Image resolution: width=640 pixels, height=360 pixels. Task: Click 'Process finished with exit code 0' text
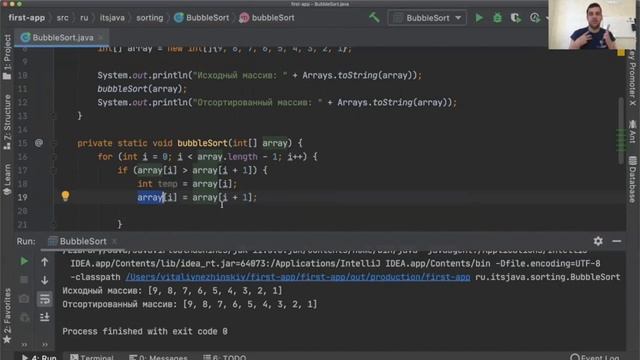point(145,331)
